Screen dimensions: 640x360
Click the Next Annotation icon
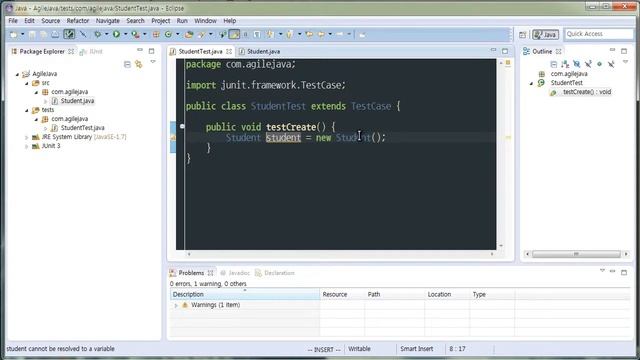coord(270,34)
